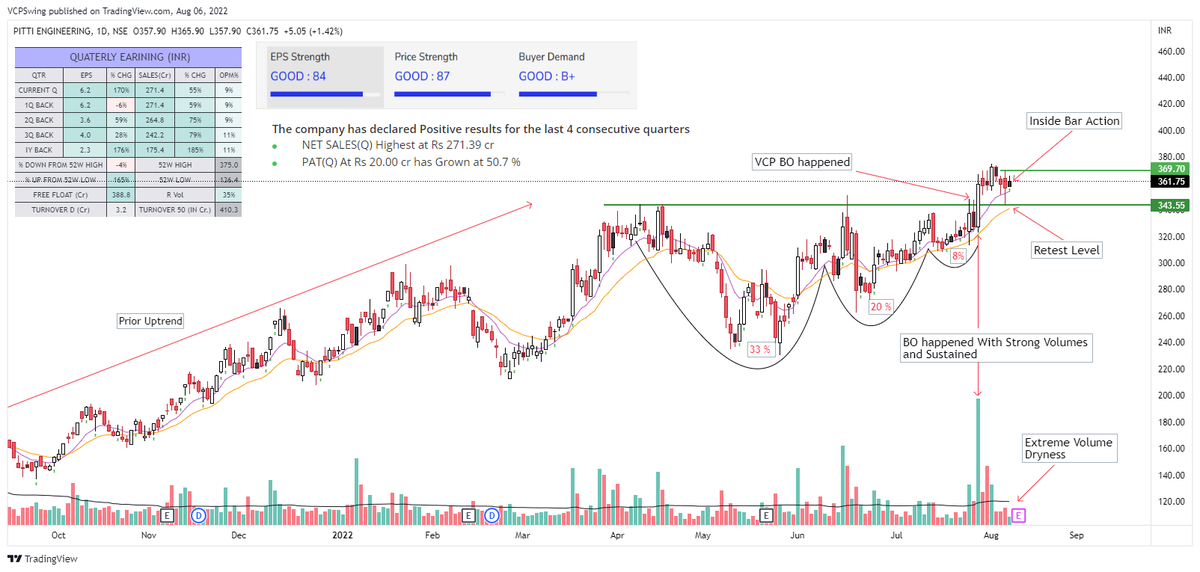1200x572 pixels.
Task: Click the dividend D marker in mid-November
Action: click(198, 515)
